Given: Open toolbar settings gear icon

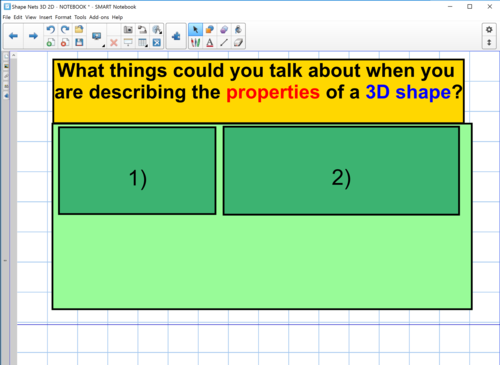Looking at the screenshot, I should coord(489,30).
